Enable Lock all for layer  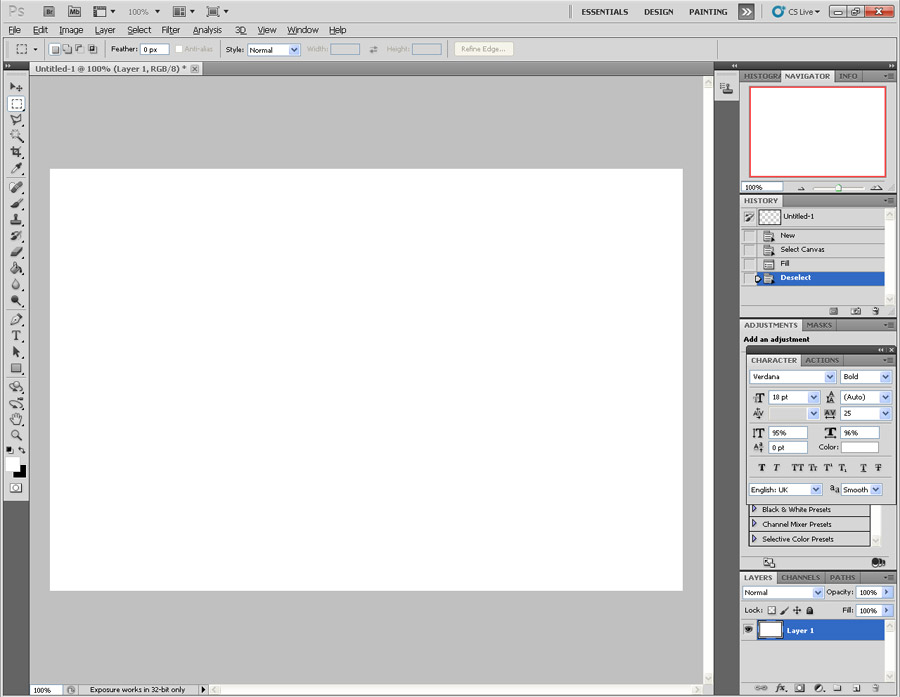(x=810, y=610)
